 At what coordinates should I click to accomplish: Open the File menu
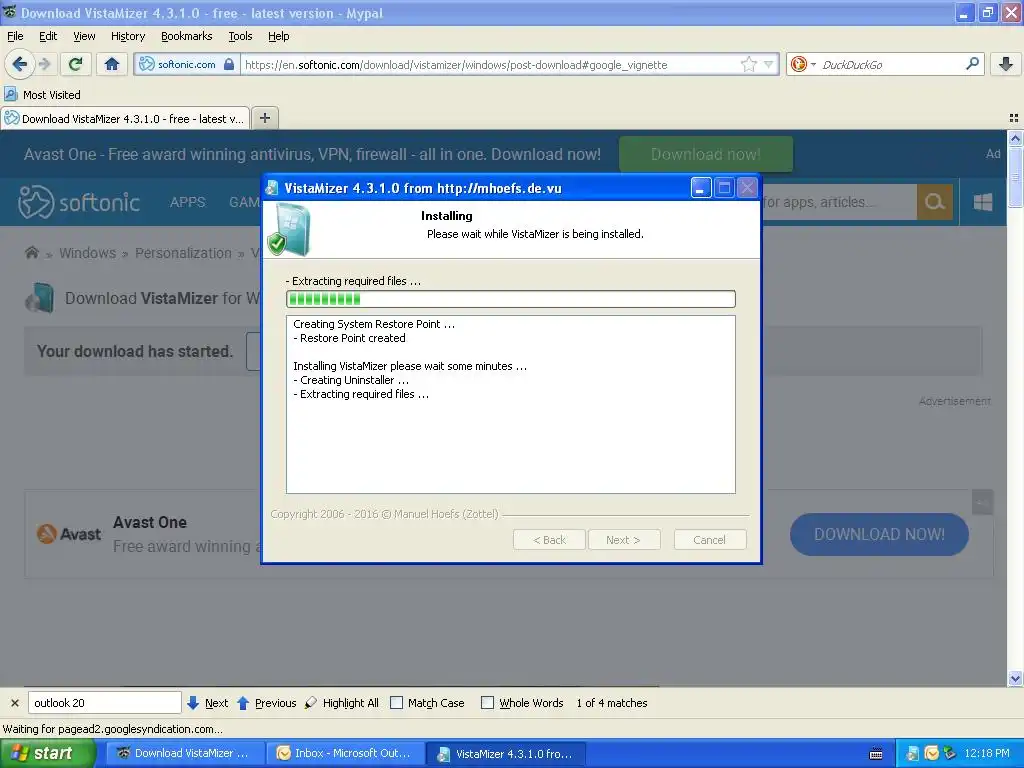coord(15,36)
